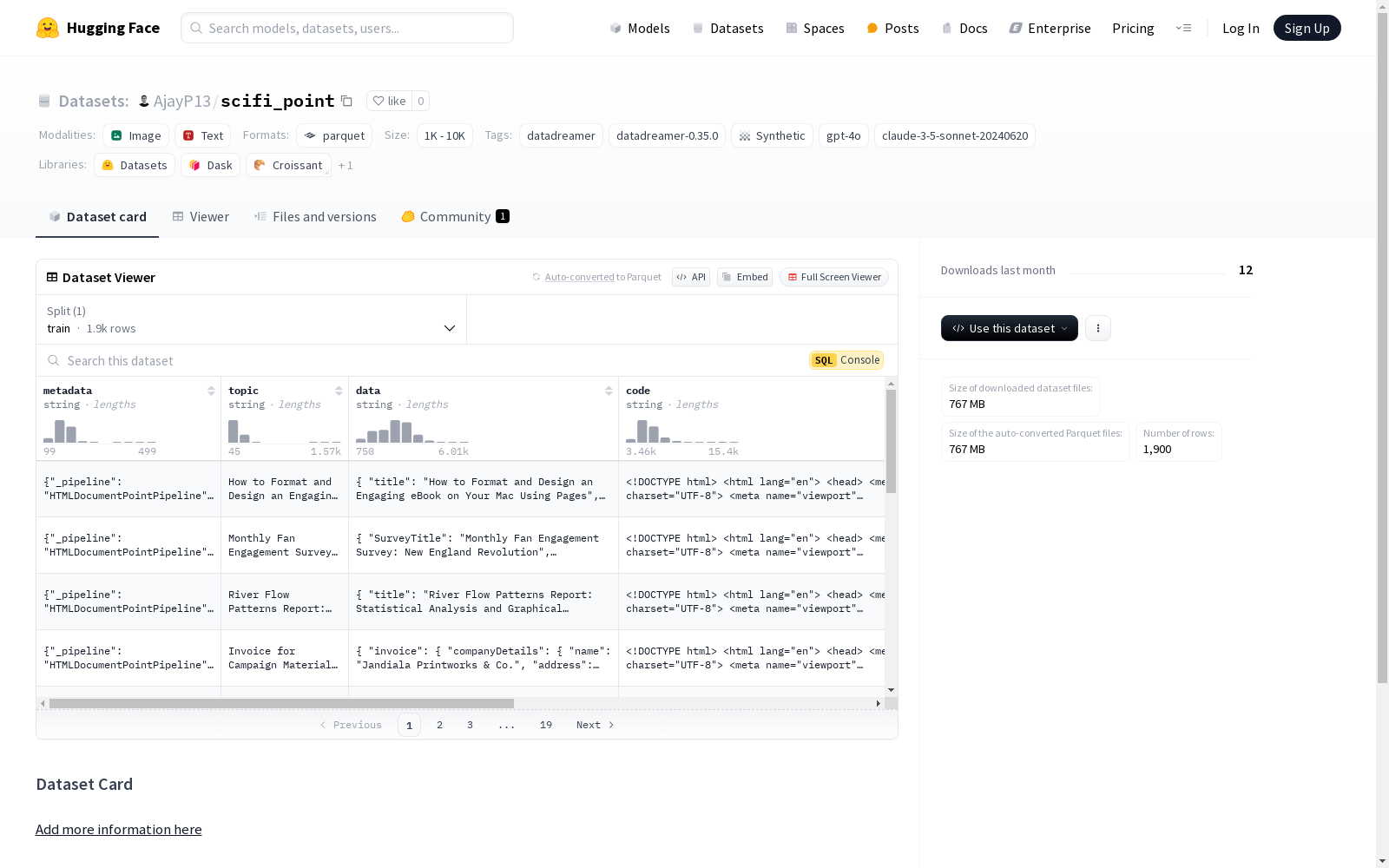This screenshot has width=1389, height=868.
Task: Click the table vertical scrollbar thumb
Action: (x=891, y=441)
